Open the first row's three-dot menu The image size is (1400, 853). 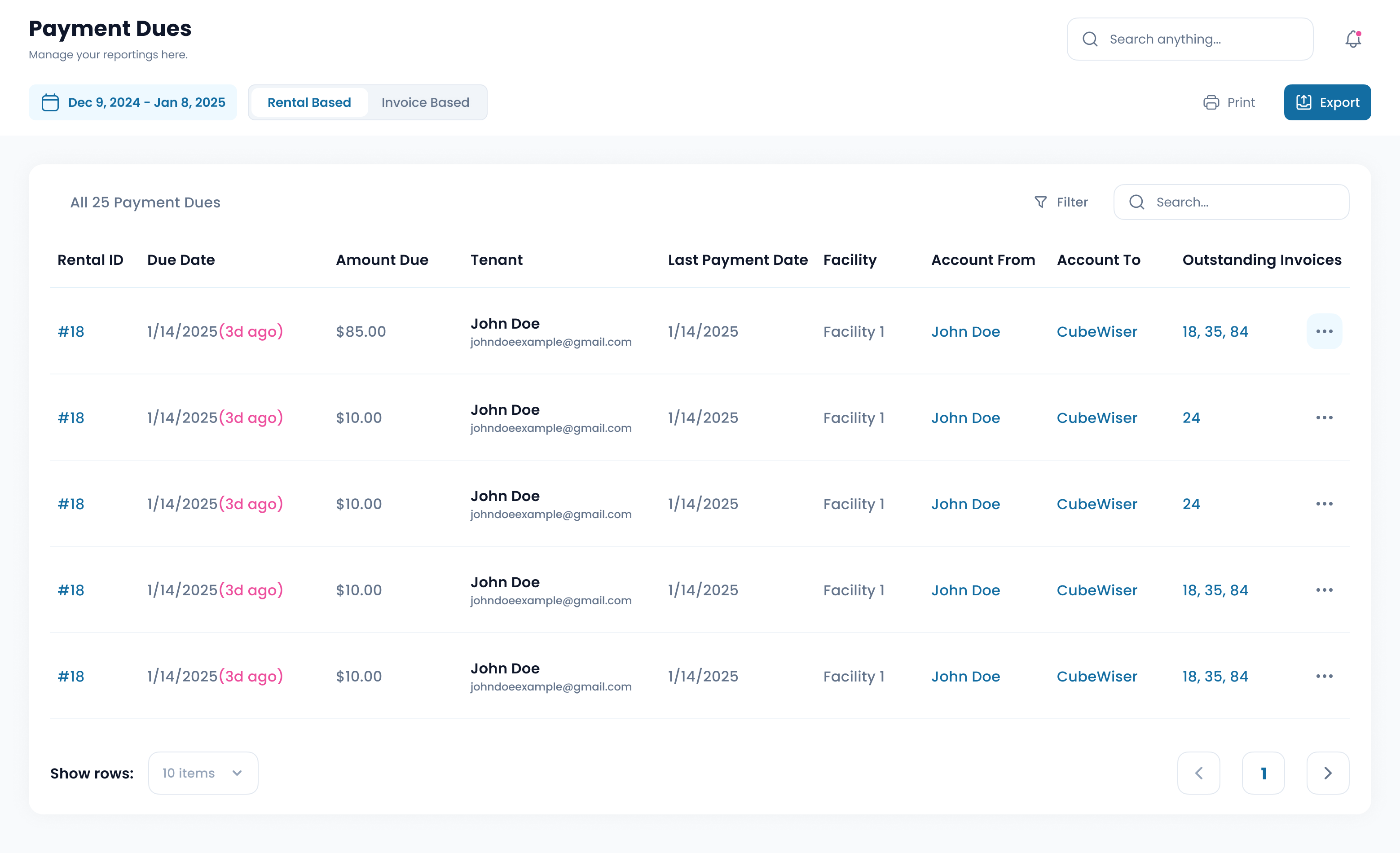pos(1324,331)
